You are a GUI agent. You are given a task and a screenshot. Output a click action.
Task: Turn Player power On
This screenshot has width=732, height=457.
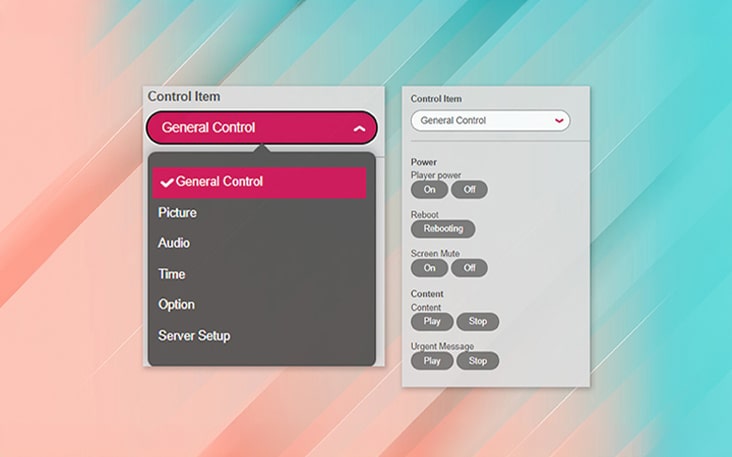(x=429, y=190)
